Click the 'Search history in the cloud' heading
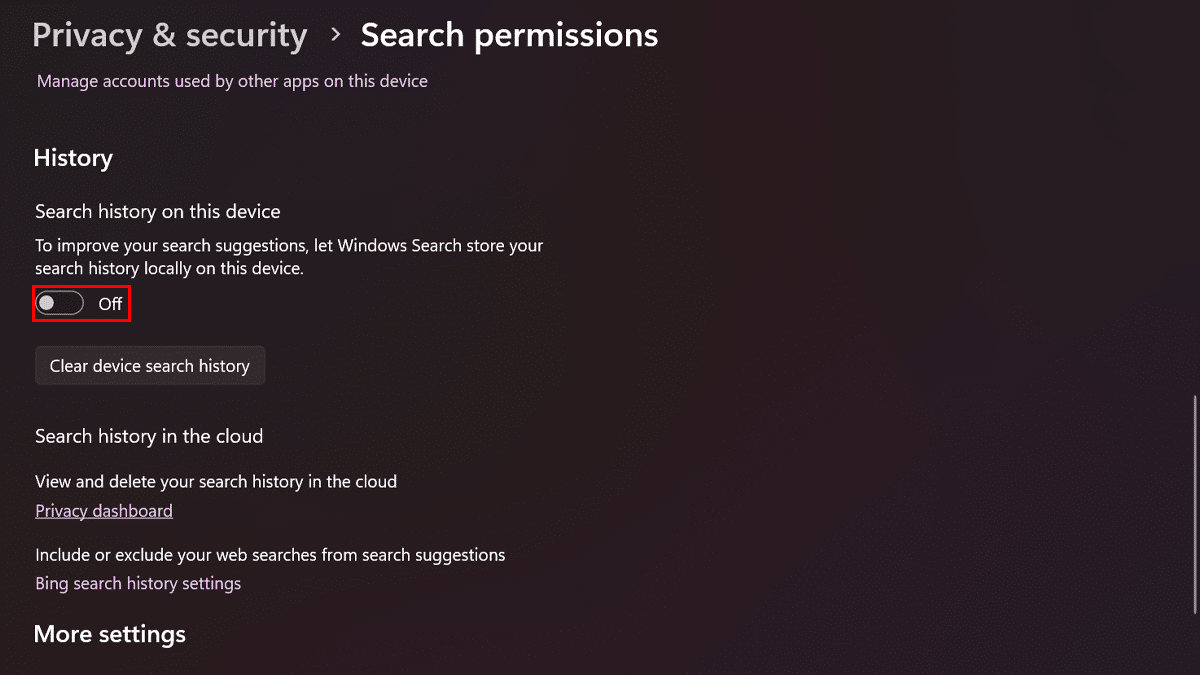This screenshot has width=1200, height=675. tap(149, 436)
